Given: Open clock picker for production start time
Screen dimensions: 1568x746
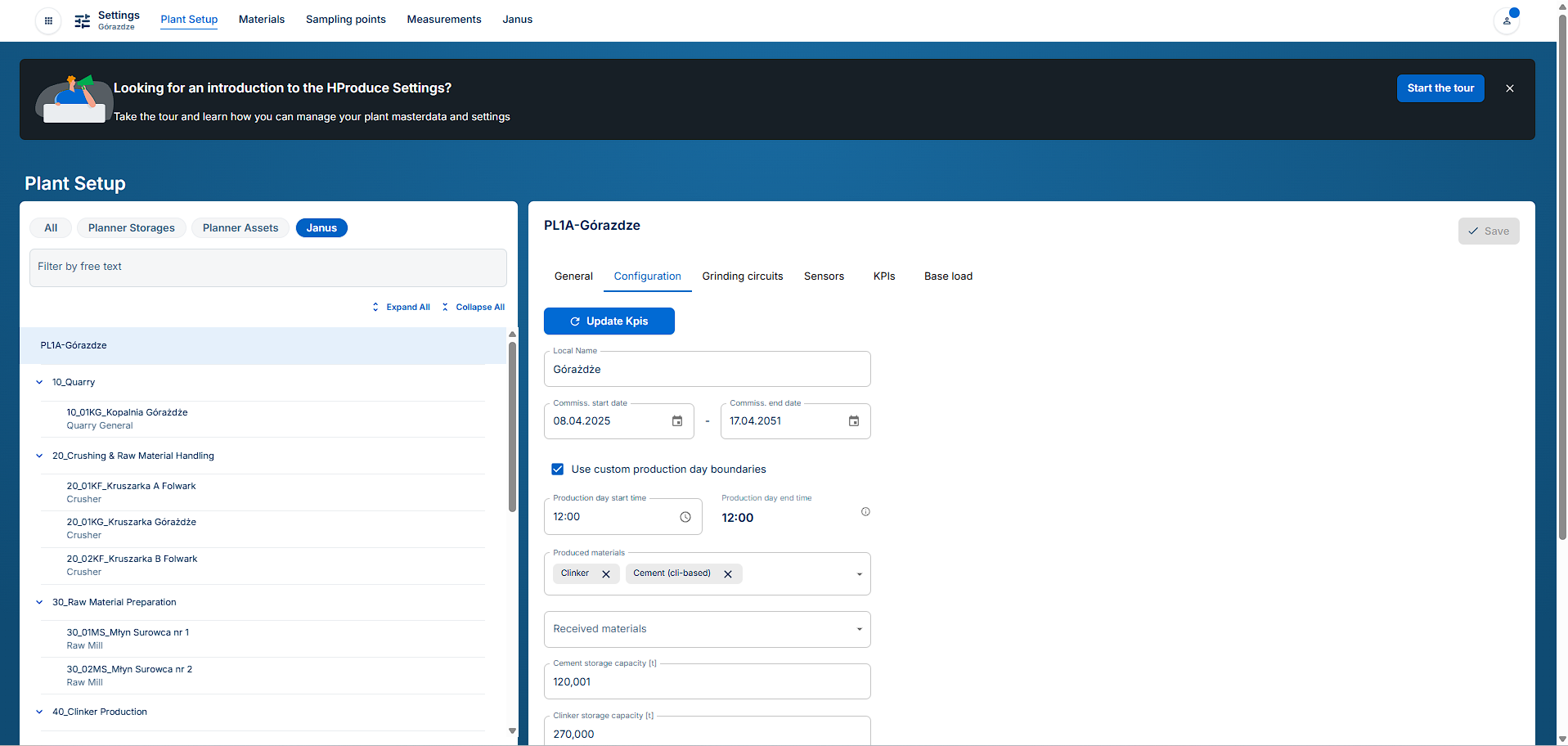Looking at the screenshot, I should coord(685,517).
